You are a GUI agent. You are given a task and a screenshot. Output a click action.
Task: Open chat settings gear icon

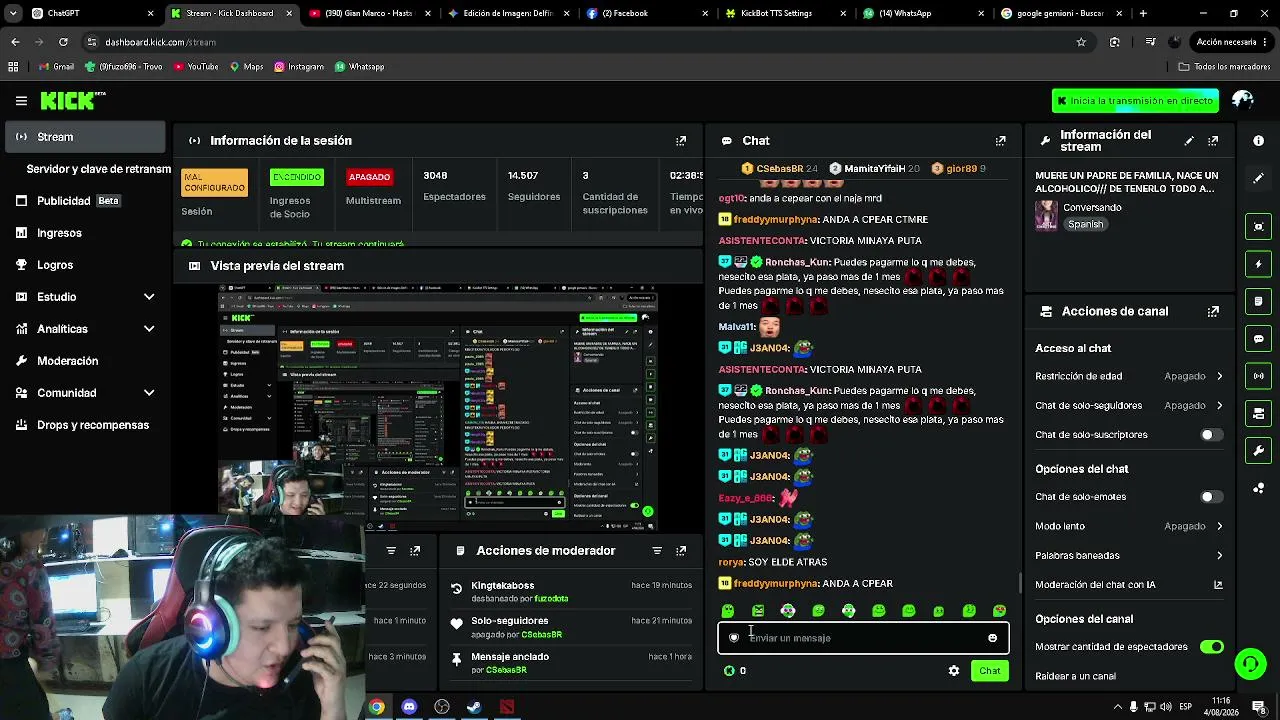954,671
